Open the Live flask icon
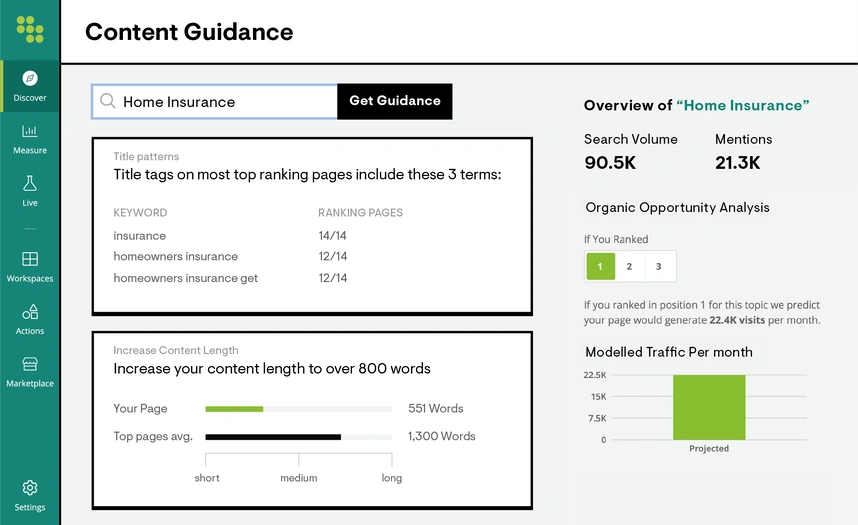Image resolution: width=858 pixels, height=525 pixels. point(30,183)
